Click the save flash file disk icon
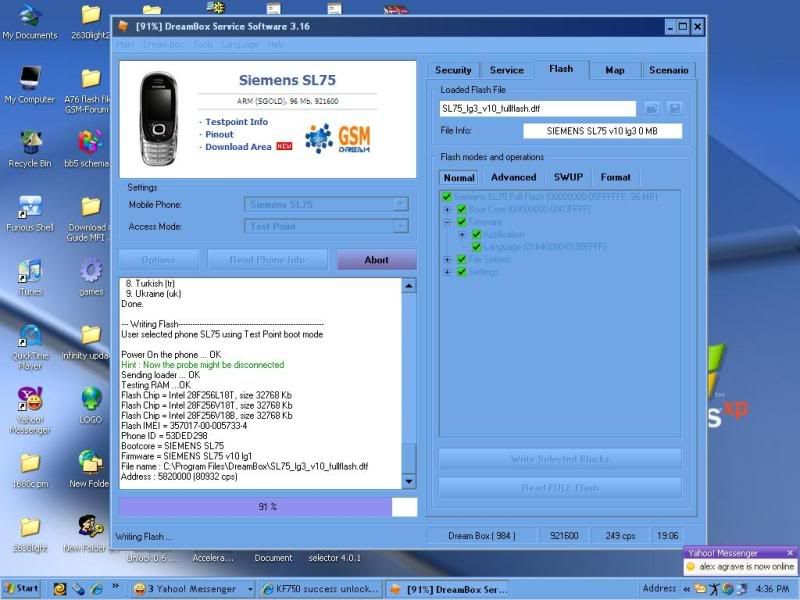Image resolution: width=800 pixels, height=600 pixels. [674, 108]
